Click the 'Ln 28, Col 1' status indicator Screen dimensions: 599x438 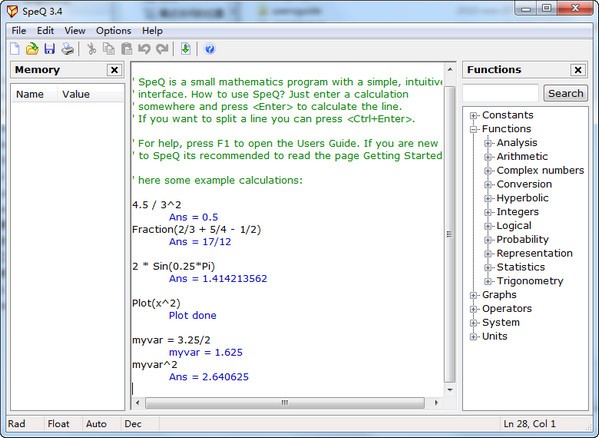529,424
